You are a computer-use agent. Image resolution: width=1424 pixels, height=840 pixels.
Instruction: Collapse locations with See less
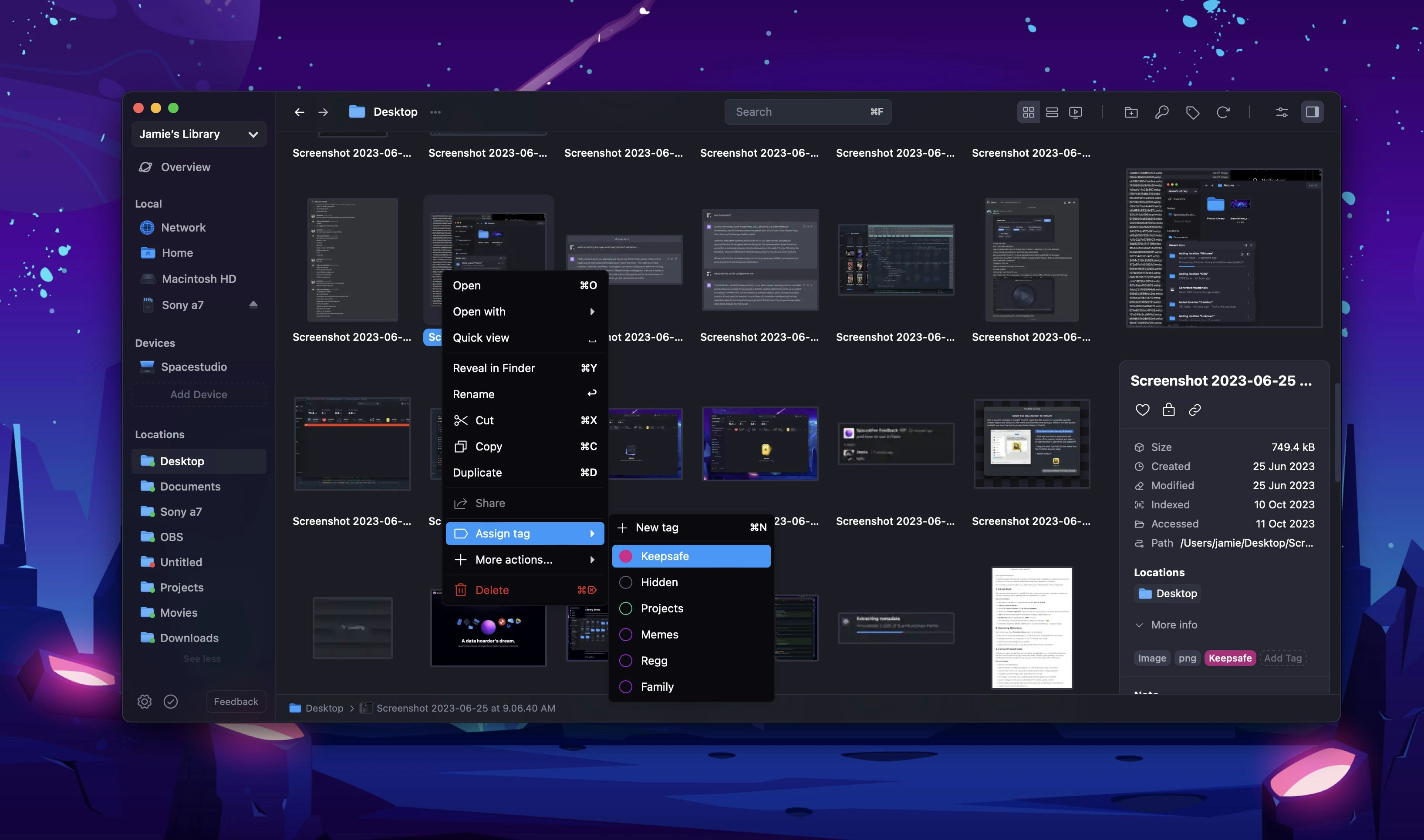(202, 659)
